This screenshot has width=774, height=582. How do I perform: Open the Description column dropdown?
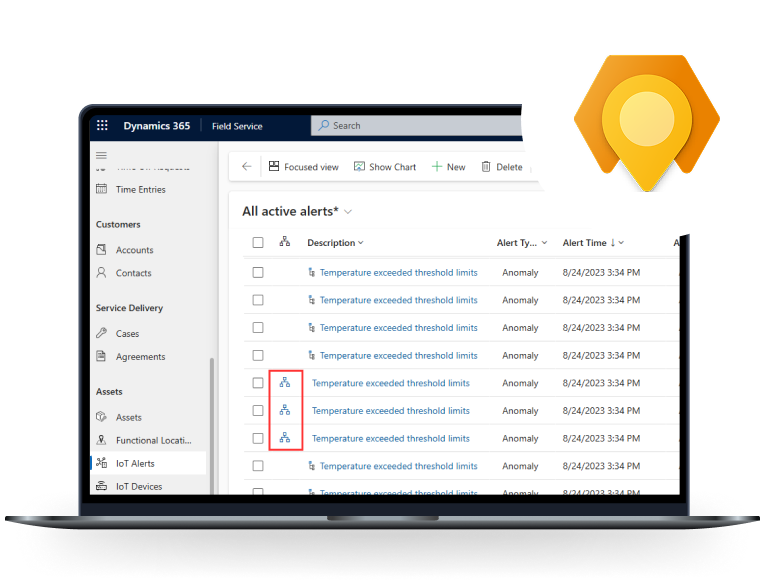pos(361,243)
